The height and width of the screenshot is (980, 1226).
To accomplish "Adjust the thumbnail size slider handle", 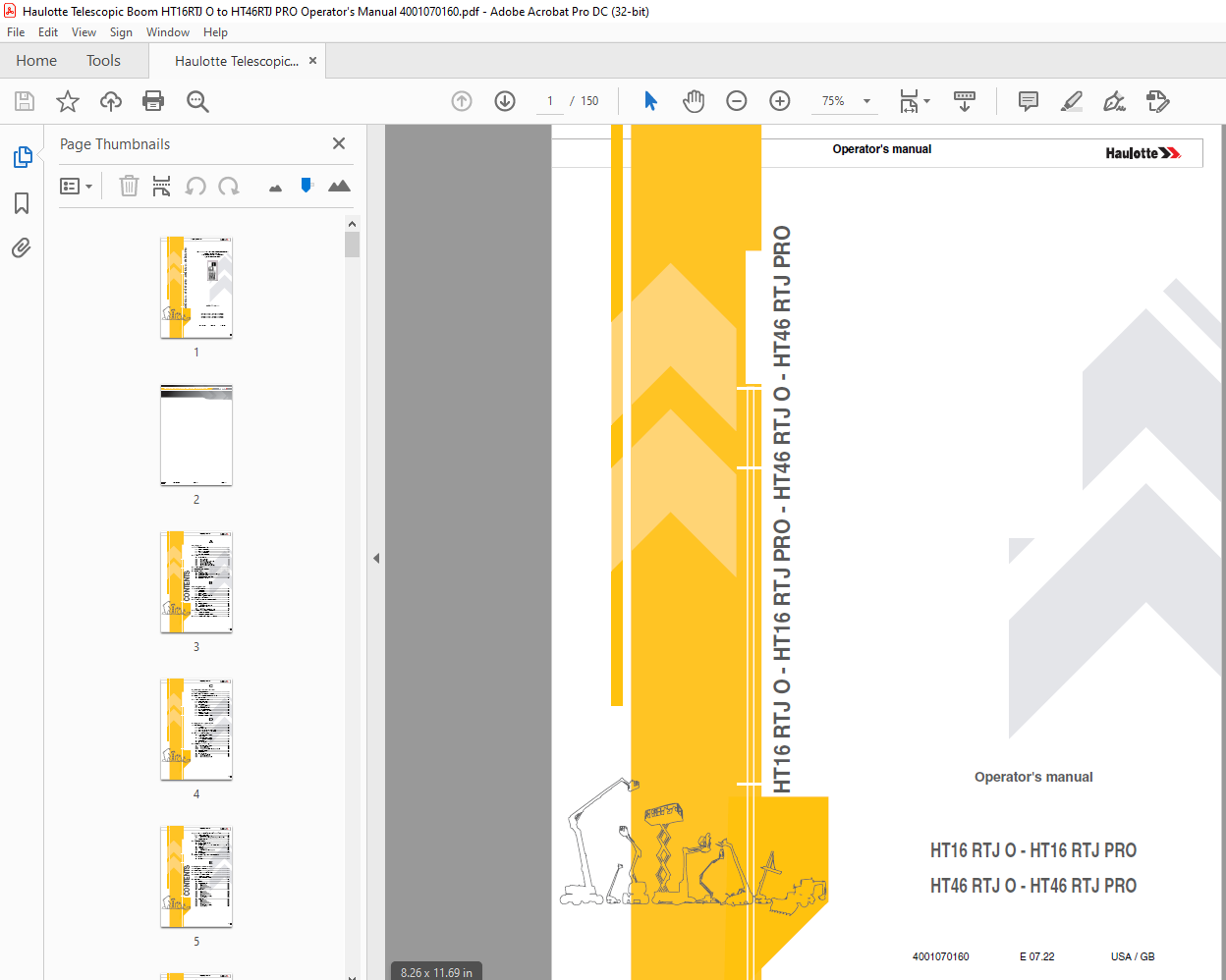I will (x=306, y=185).
